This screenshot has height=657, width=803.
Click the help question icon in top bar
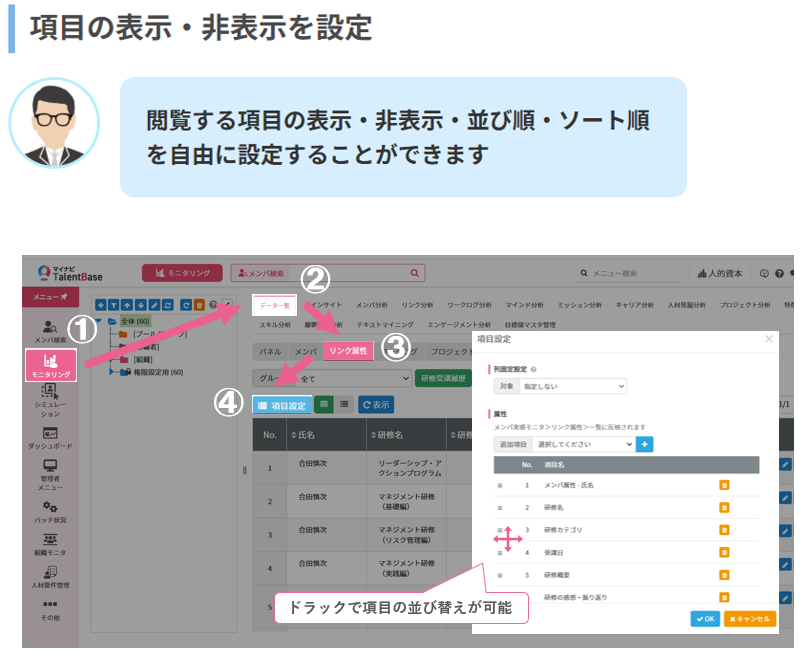(x=779, y=273)
